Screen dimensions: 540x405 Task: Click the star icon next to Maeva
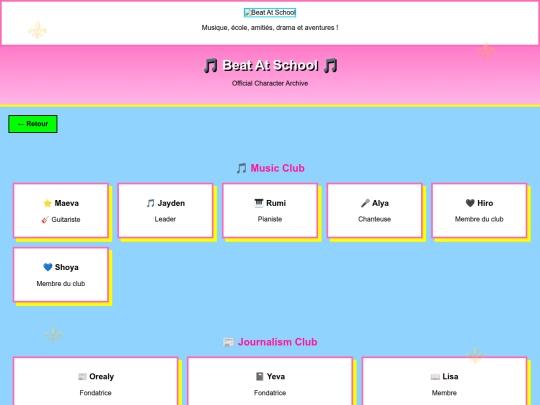48,203
